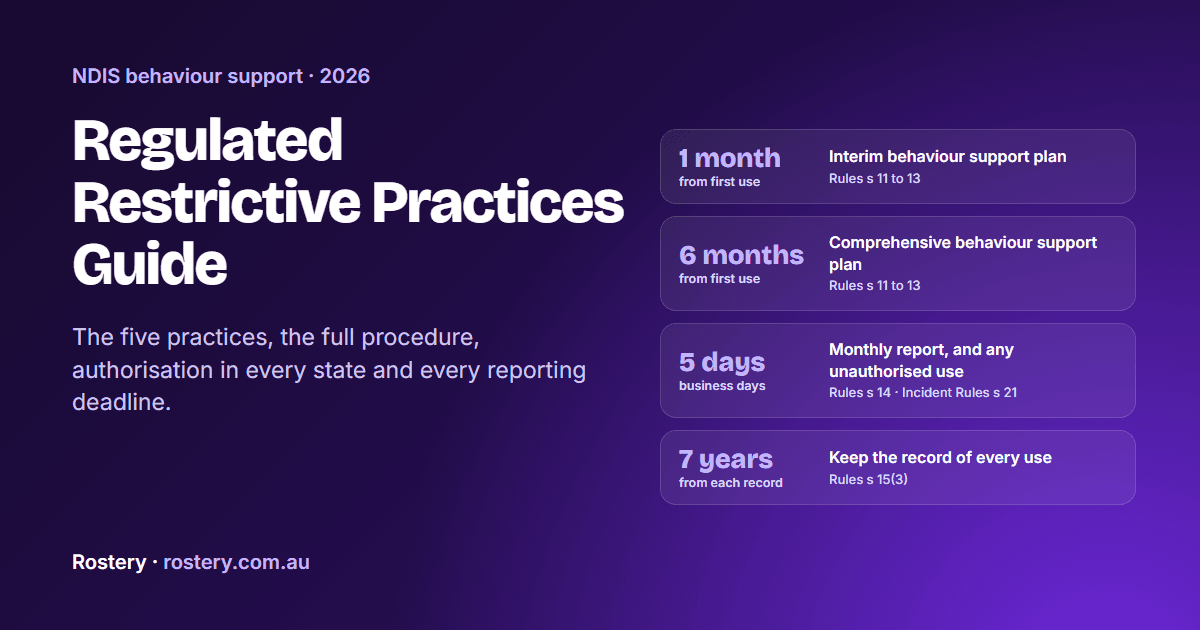Click the 'Regulated Restrictive Practices Guide' title

[x=348, y=203]
